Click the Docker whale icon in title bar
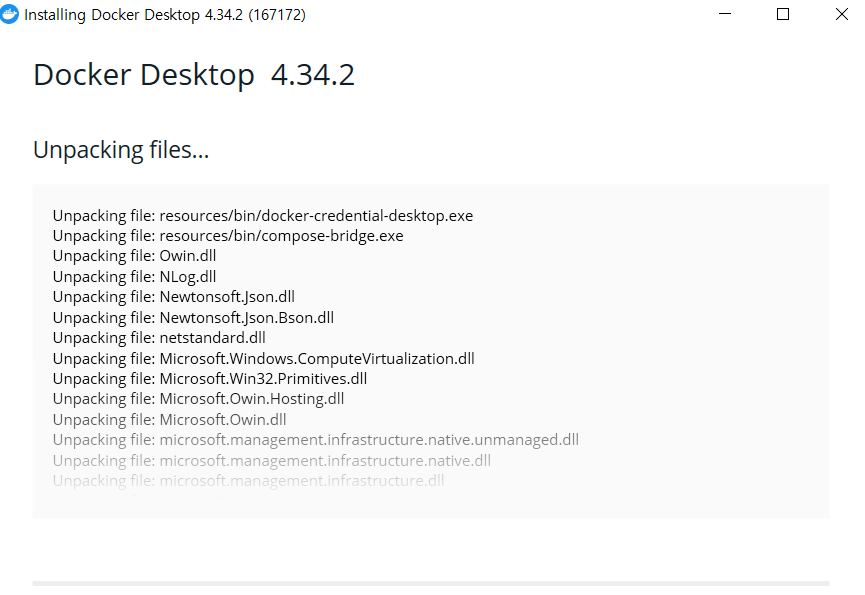 click(9, 14)
